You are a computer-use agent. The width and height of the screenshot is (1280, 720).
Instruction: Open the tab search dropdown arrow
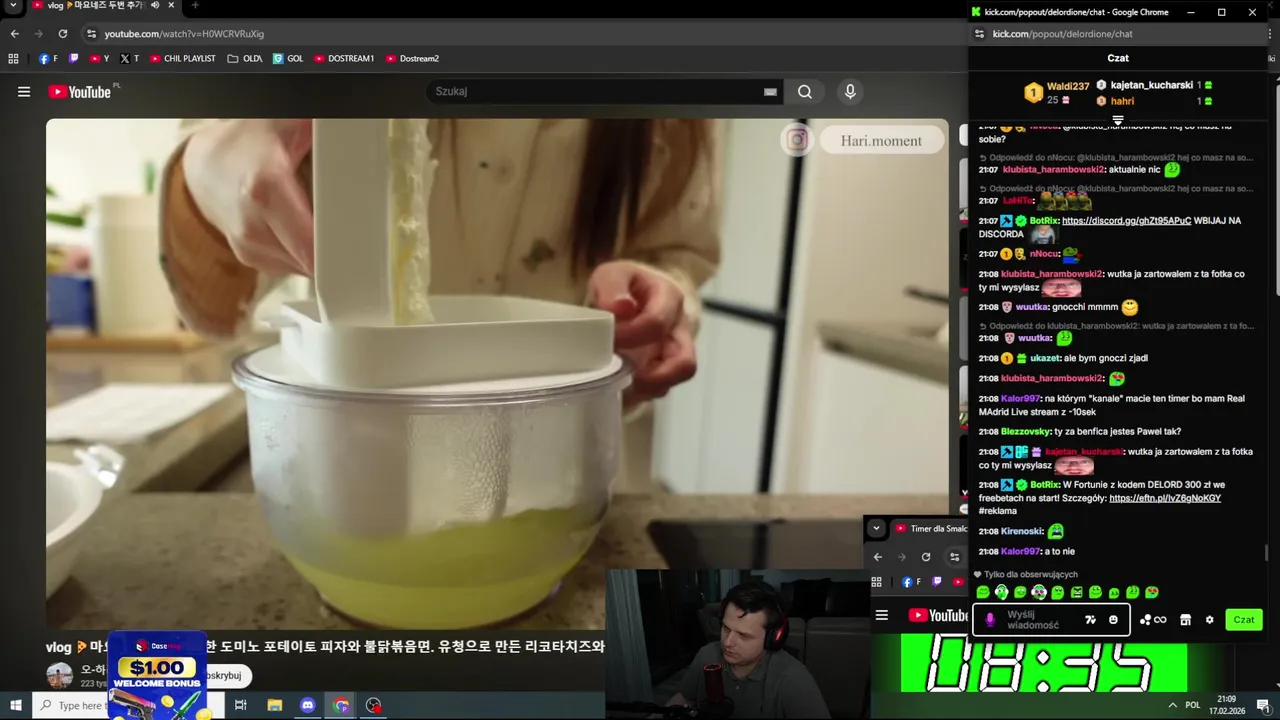pyautogui.click(x=13, y=6)
